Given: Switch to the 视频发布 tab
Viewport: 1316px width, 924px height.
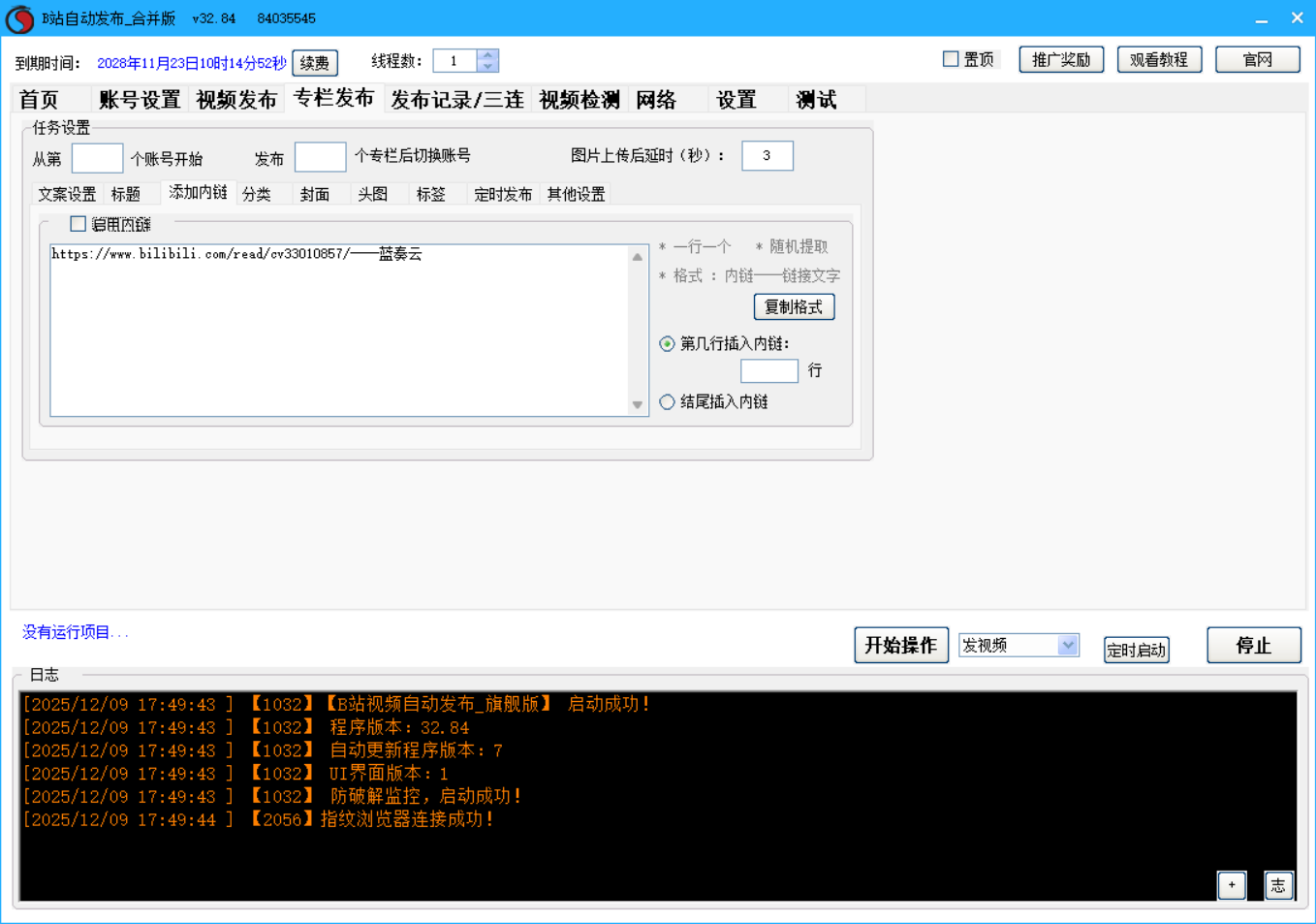Looking at the screenshot, I should click(x=235, y=100).
